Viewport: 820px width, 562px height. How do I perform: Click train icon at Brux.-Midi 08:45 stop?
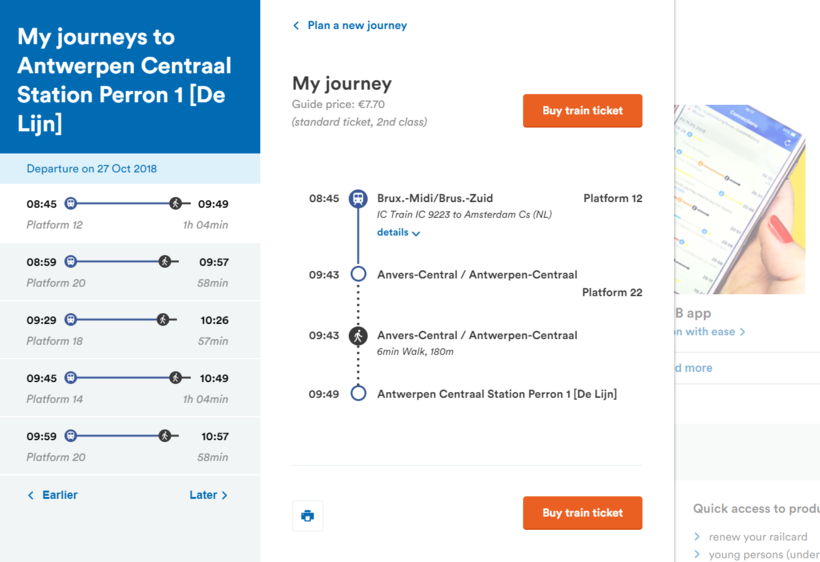coord(358,199)
